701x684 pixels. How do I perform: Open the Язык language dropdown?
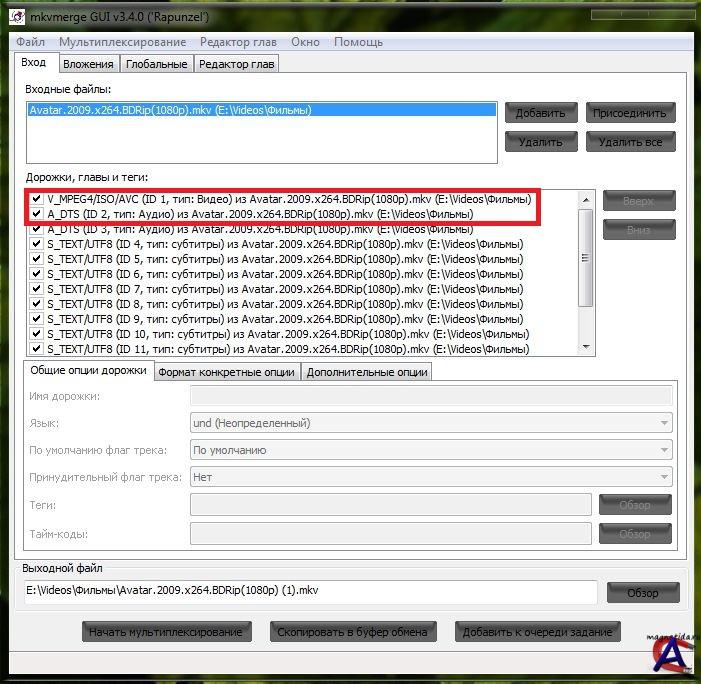[x=430, y=423]
